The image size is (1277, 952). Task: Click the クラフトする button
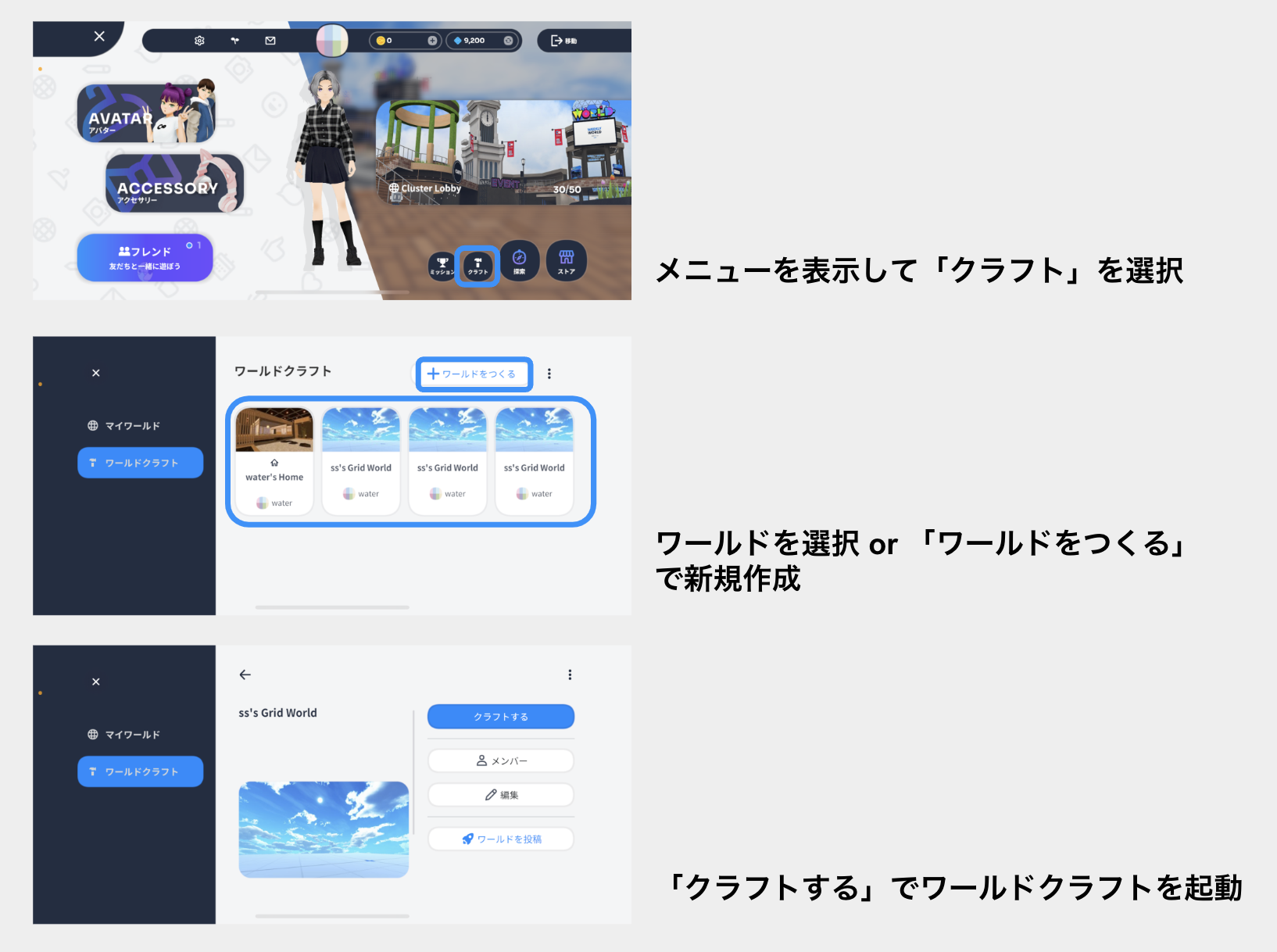(x=500, y=716)
